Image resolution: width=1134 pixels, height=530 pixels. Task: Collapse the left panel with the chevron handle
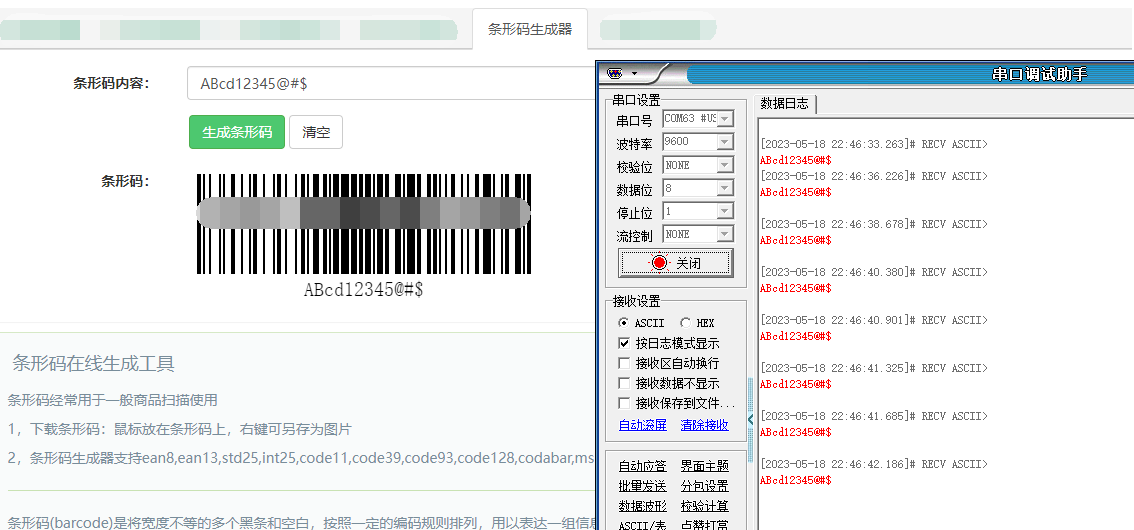751,419
